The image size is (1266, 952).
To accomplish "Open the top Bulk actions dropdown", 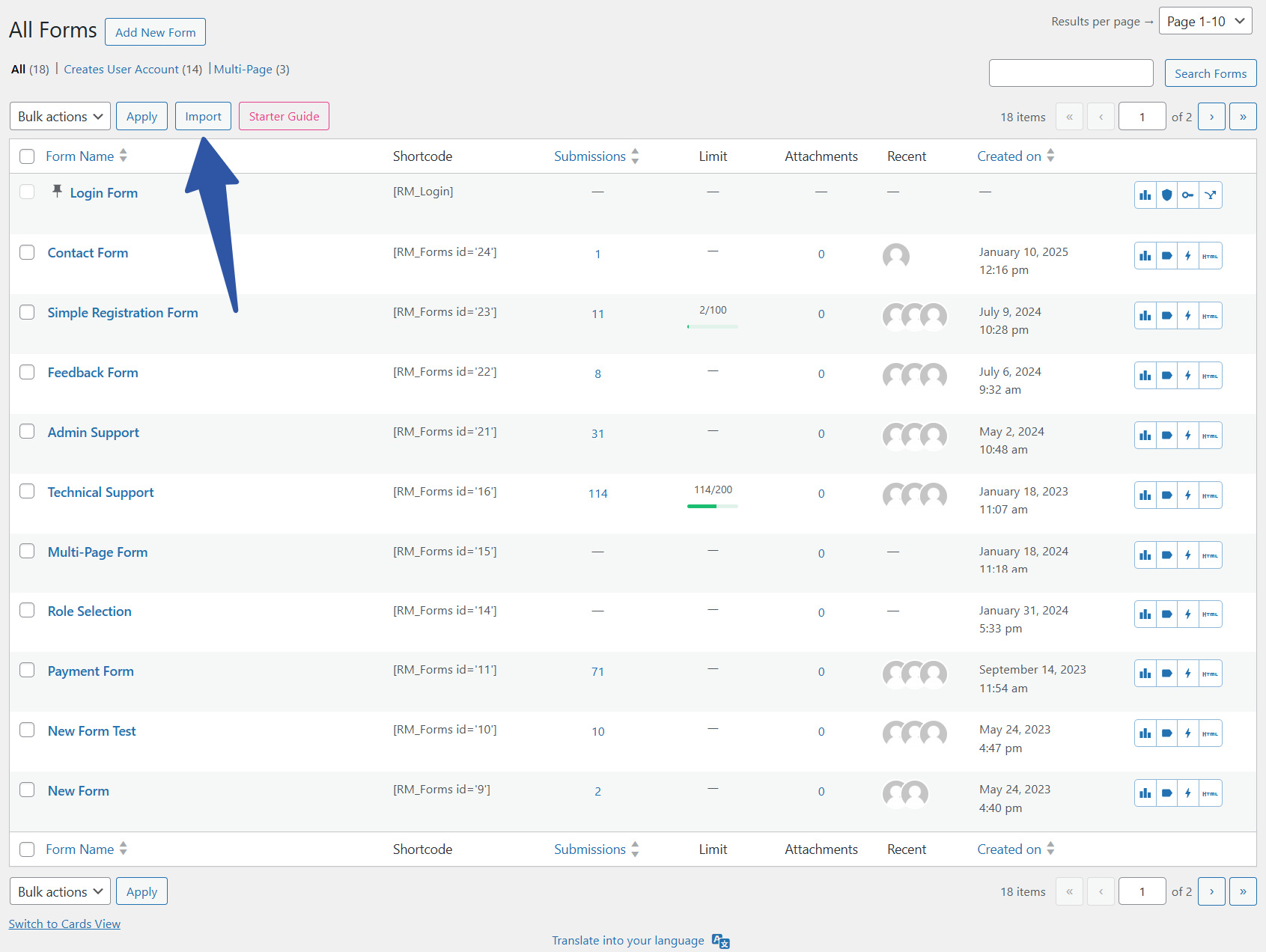I will pyautogui.click(x=60, y=117).
